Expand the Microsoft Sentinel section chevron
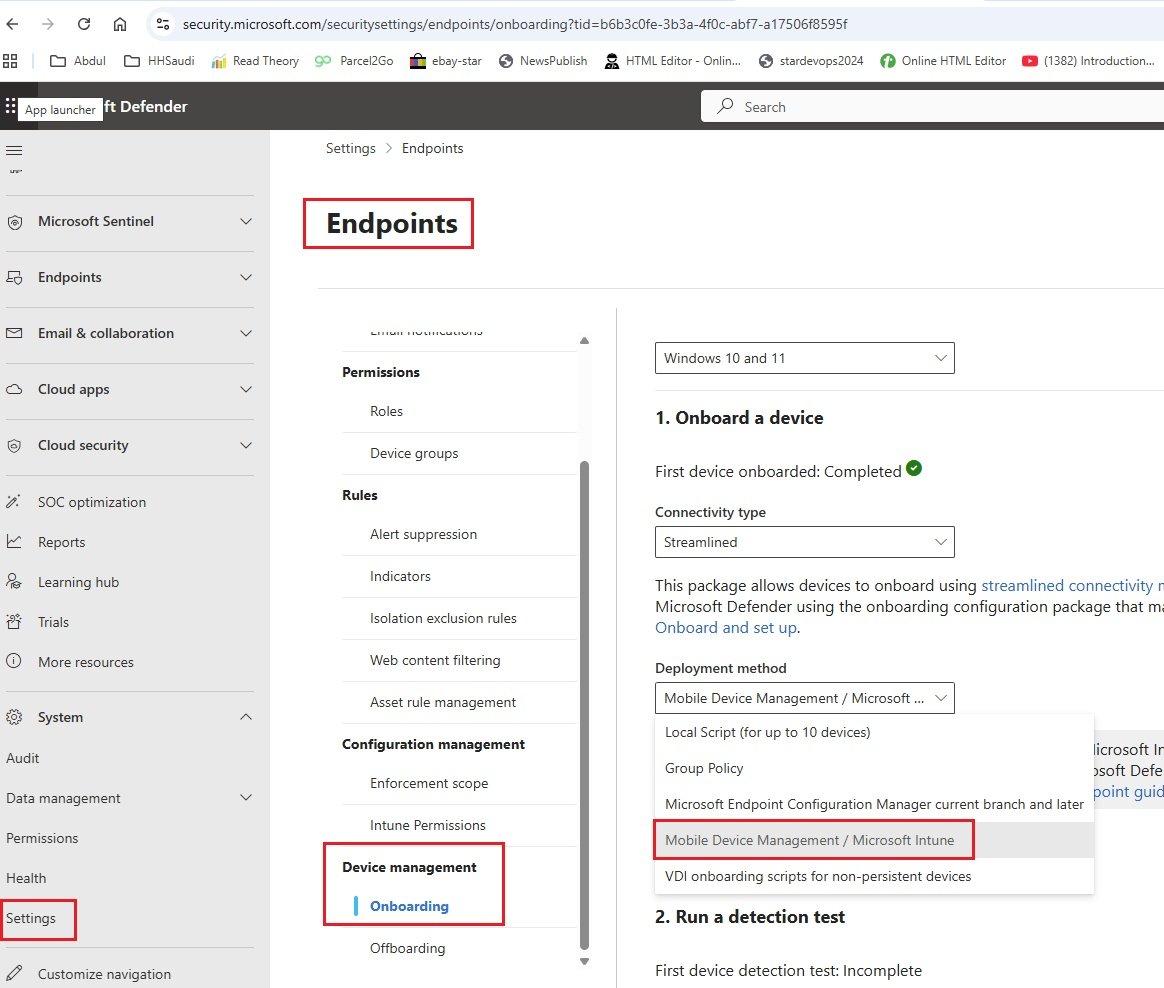Viewport: 1164px width, 988px height. point(246,221)
